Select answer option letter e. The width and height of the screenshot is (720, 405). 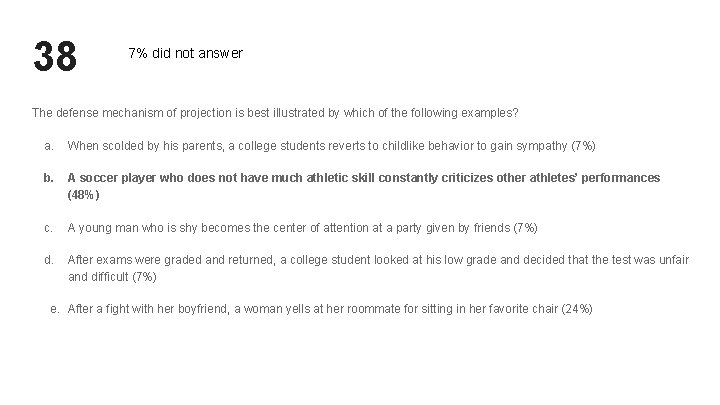coord(55,309)
